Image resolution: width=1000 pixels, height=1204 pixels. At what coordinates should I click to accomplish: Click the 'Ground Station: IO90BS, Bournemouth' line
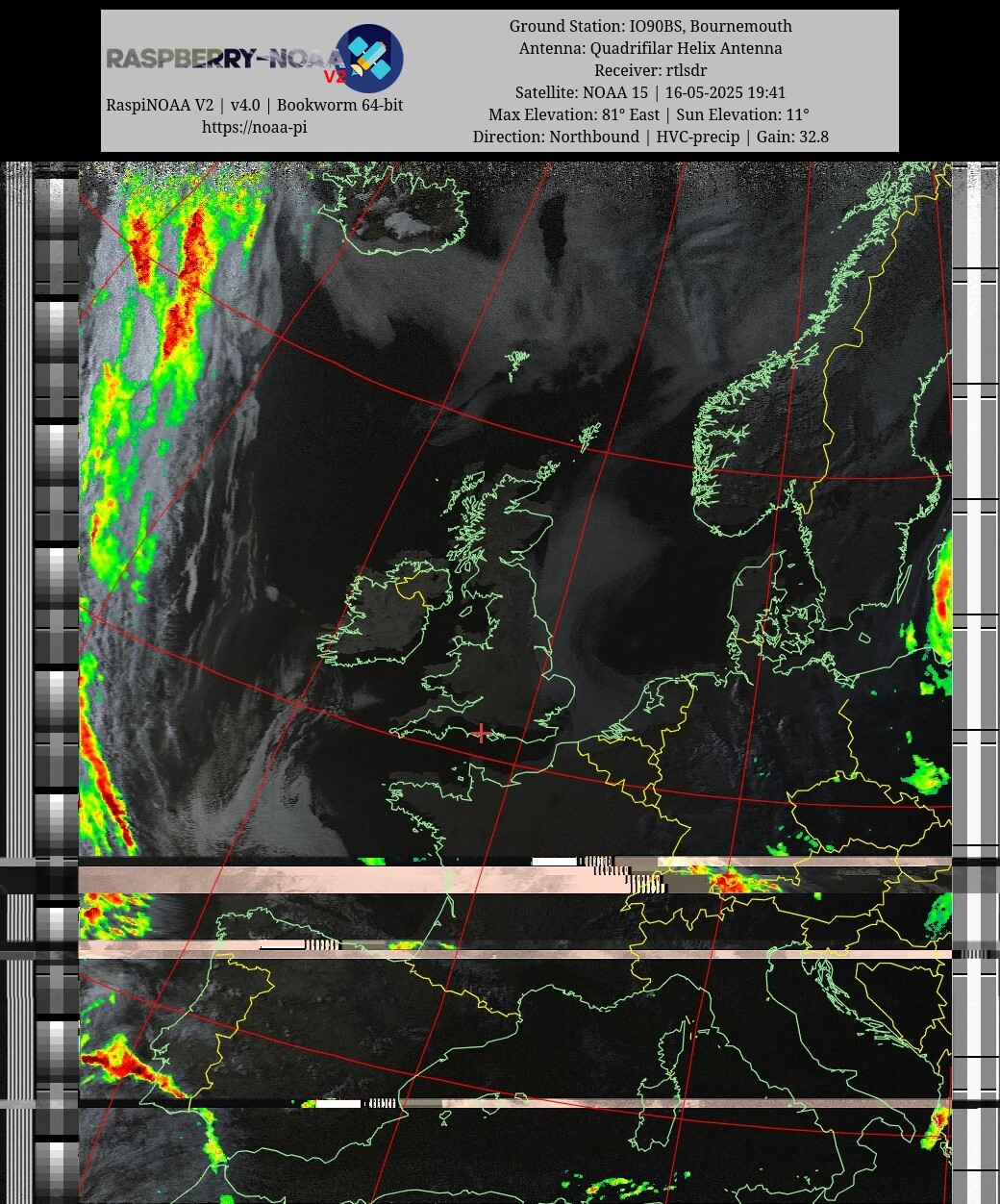(651, 26)
